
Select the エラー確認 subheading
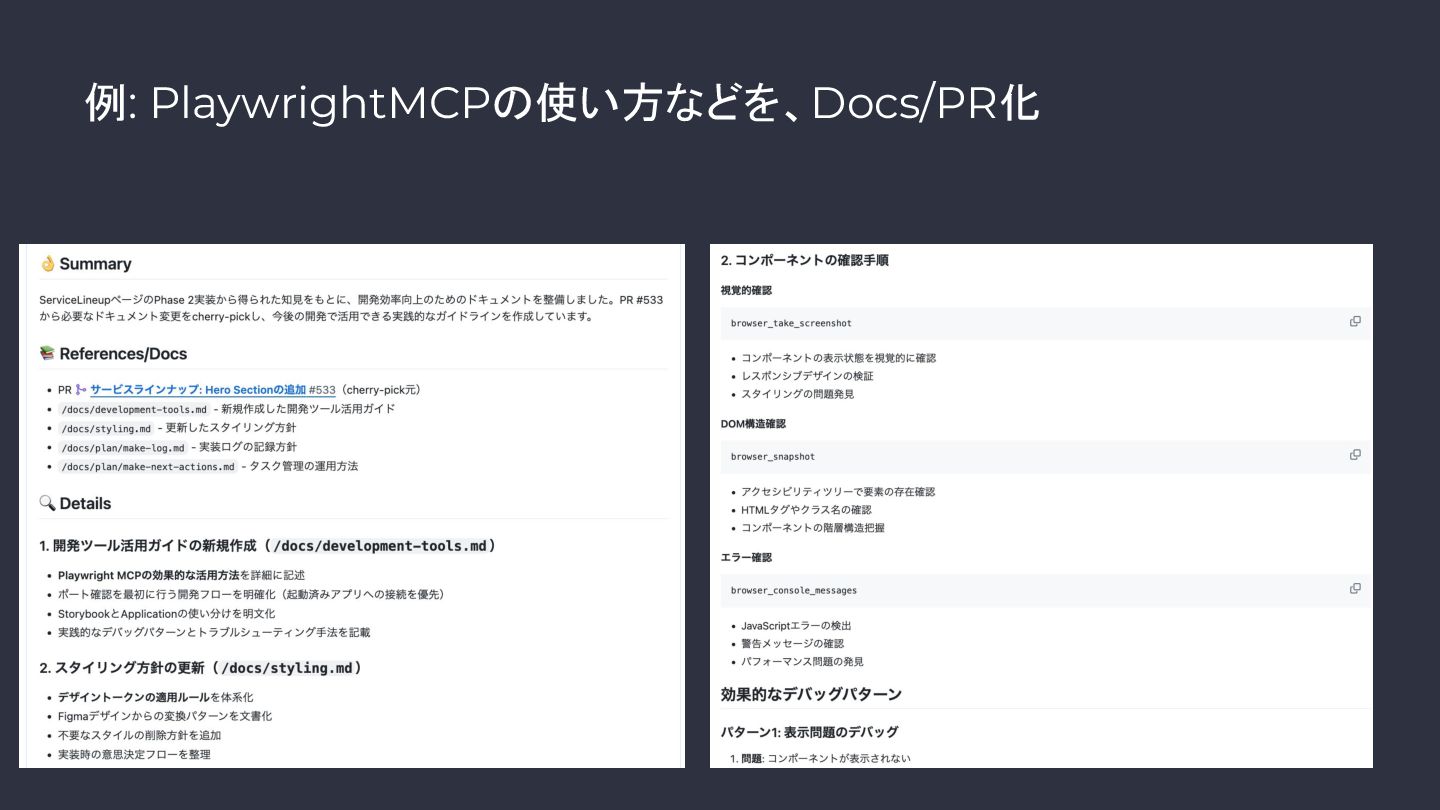pos(746,557)
